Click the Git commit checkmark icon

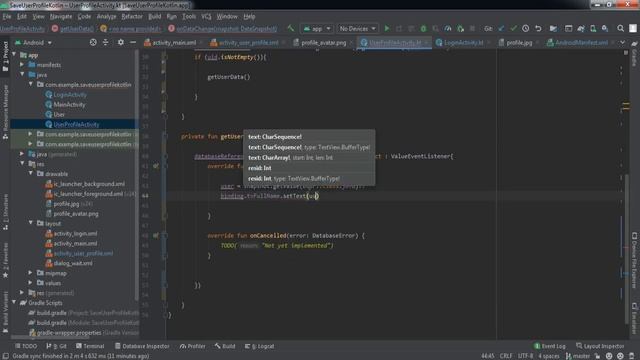513,29
